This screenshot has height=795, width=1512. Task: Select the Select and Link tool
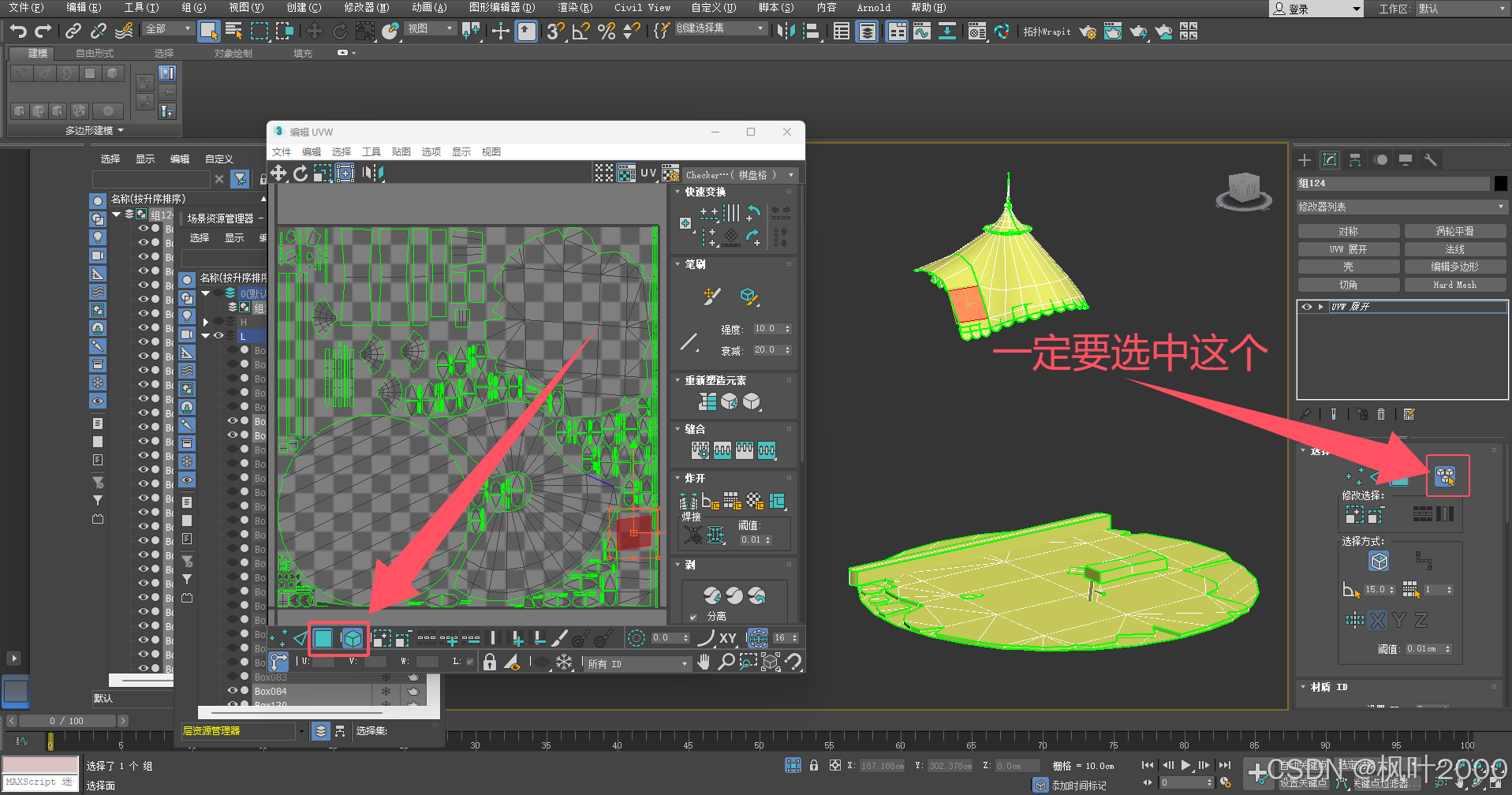[x=73, y=31]
